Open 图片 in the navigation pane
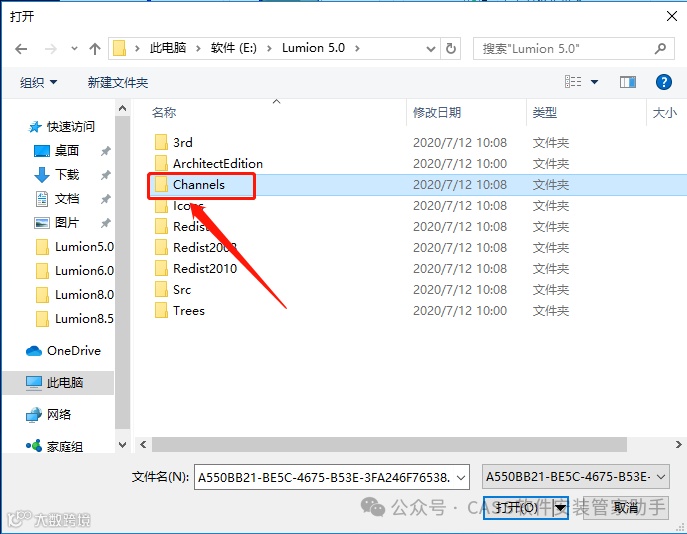Viewport: 687px width, 534px height. (x=67, y=223)
